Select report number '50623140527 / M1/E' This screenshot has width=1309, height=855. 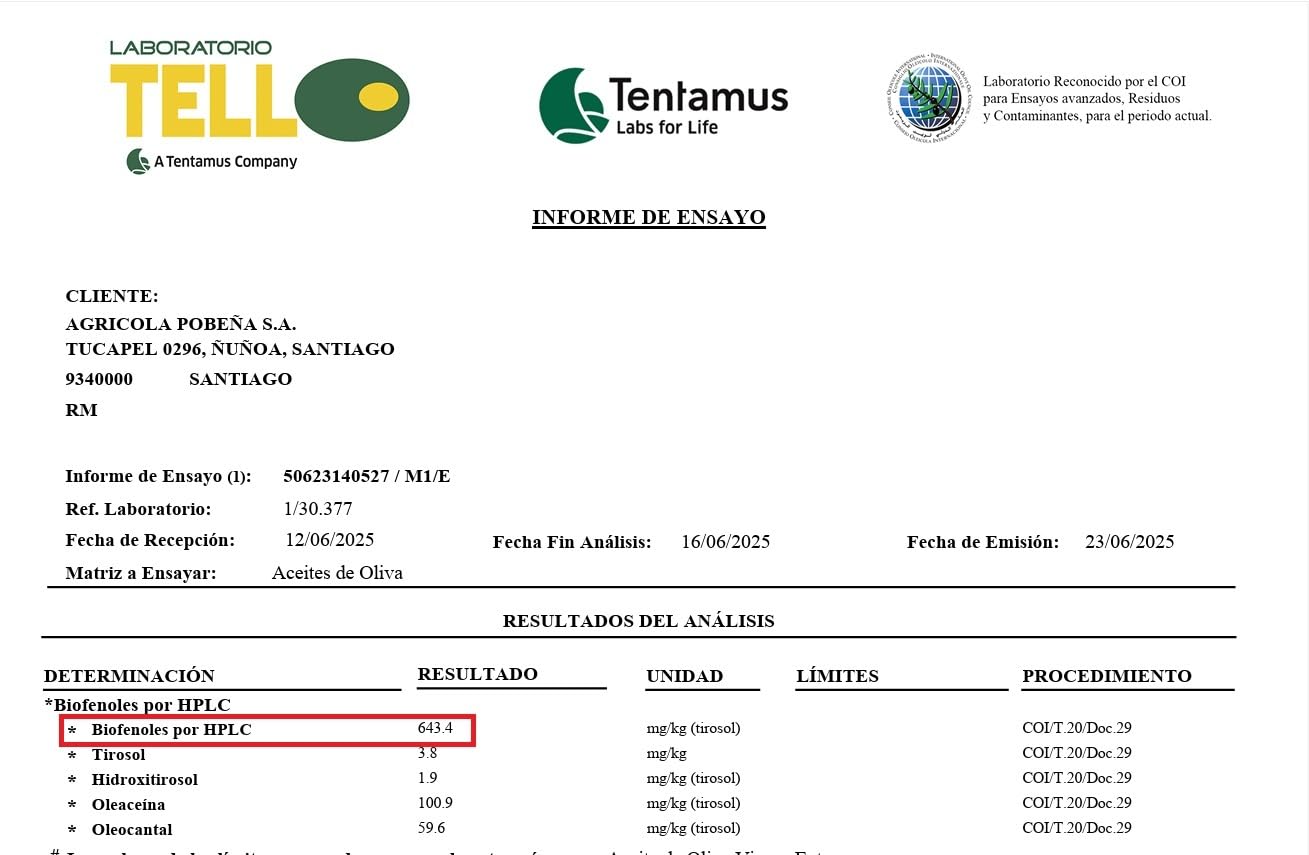point(367,476)
